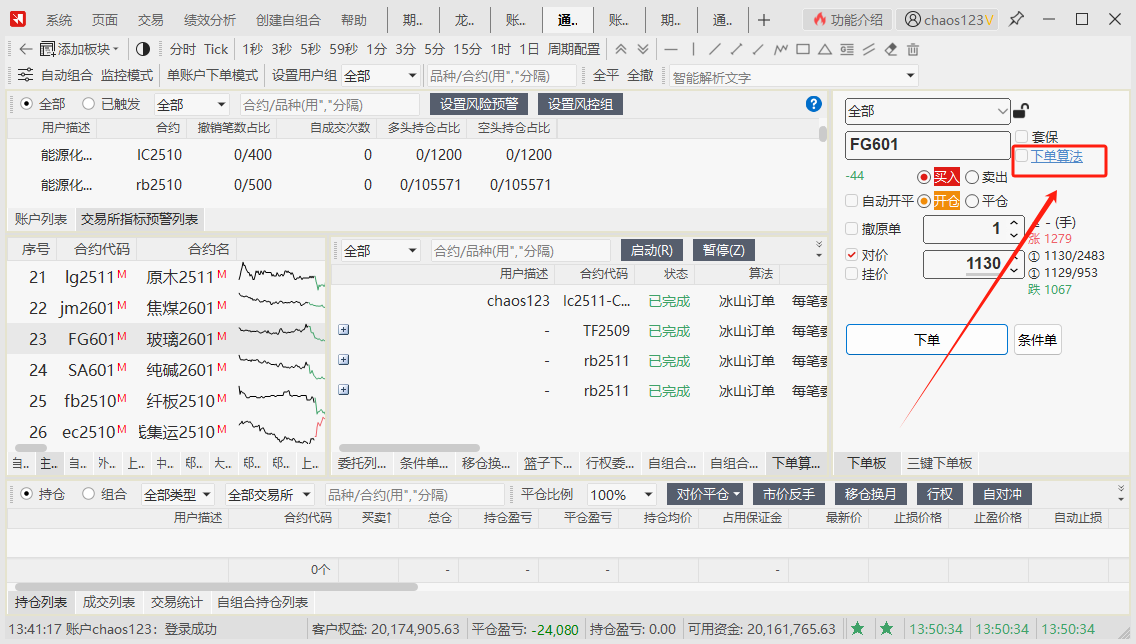1136x644 pixels.
Task: Switch to the 成交列表 tab
Action: point(109,602)
